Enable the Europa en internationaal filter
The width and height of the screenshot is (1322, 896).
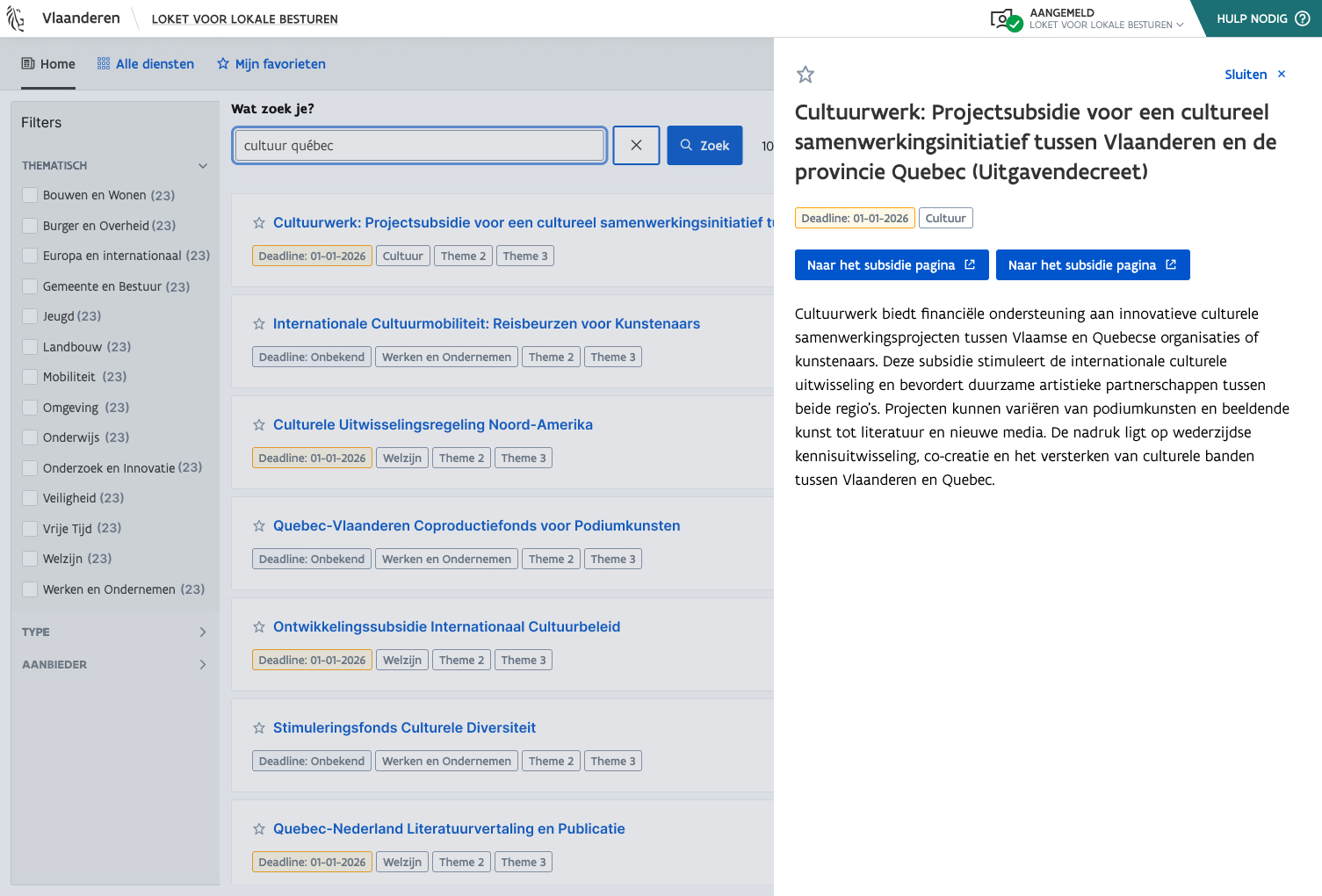[x=30, y=256]
